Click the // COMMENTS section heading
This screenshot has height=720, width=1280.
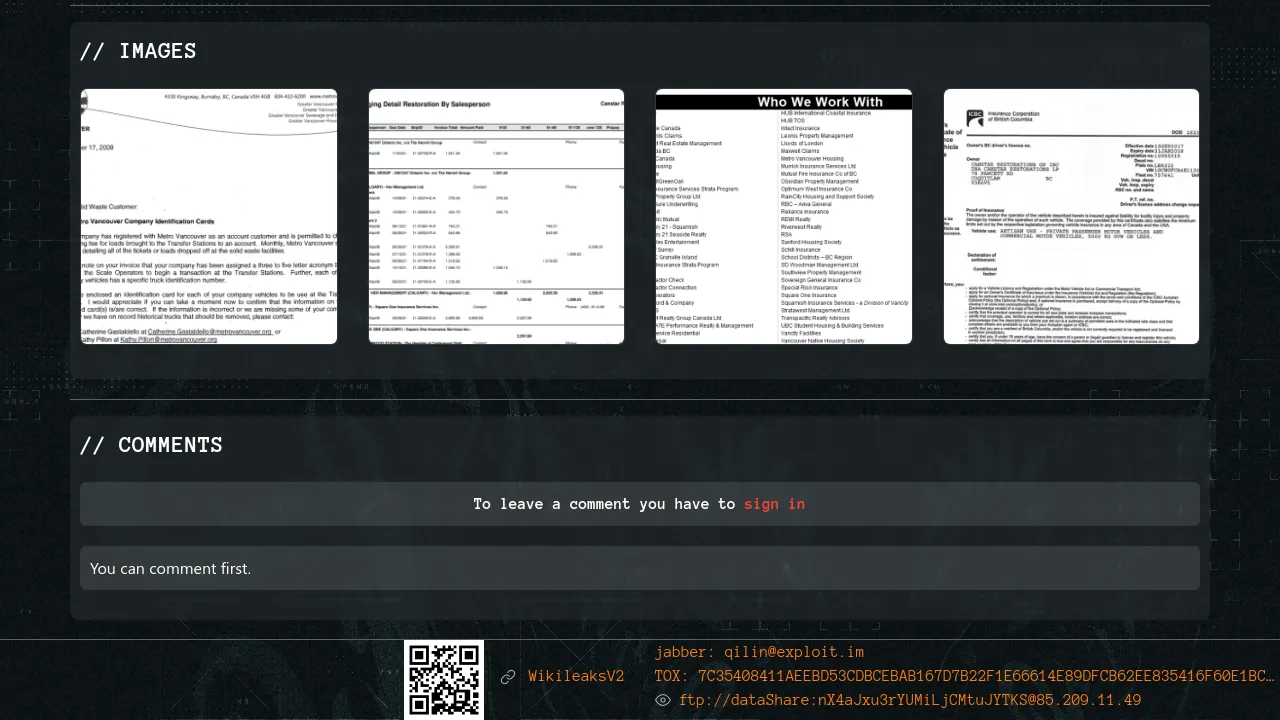[151, 445]
